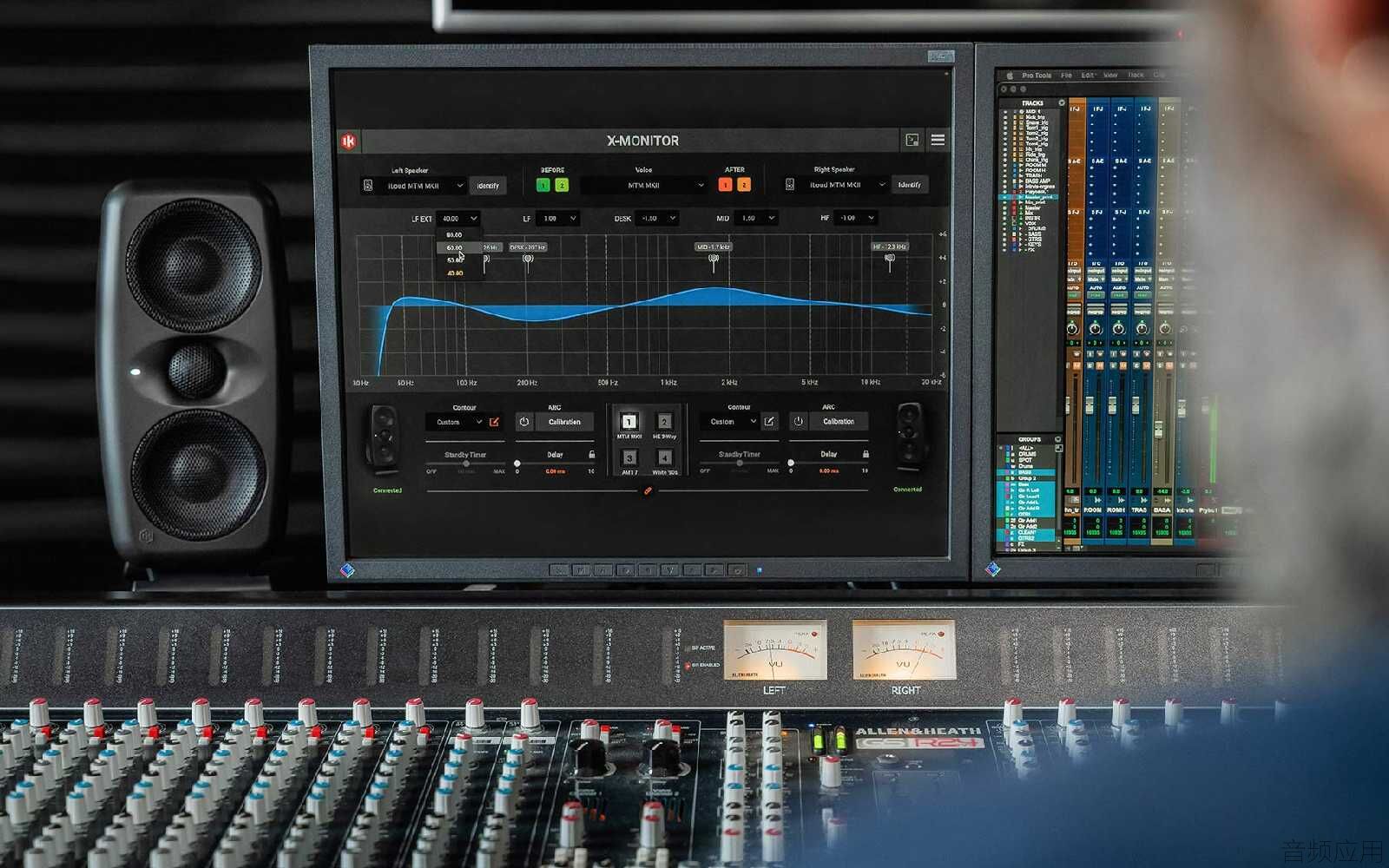Select orange AFTER slot 2

tap(744, 185)
